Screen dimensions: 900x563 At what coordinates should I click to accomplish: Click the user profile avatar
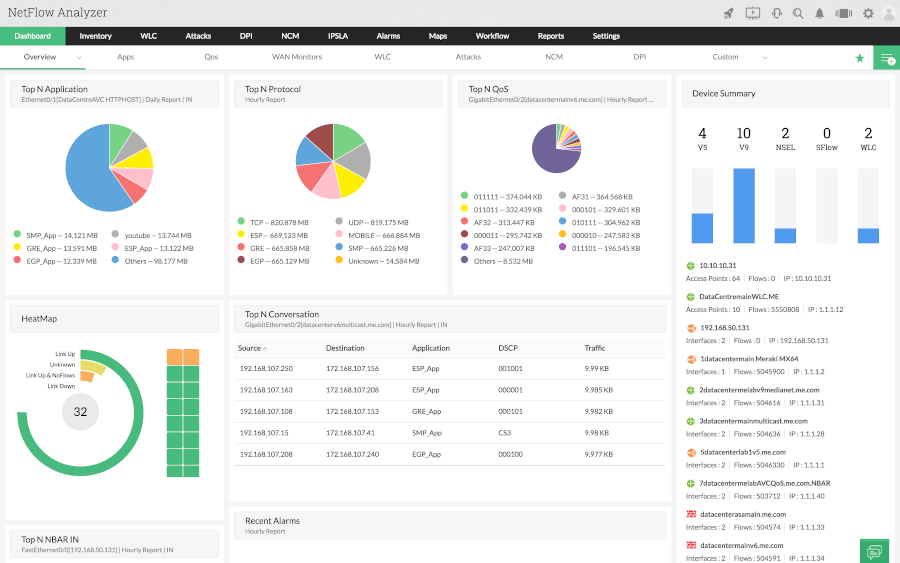pyautogui.click(x=887, y=13)
